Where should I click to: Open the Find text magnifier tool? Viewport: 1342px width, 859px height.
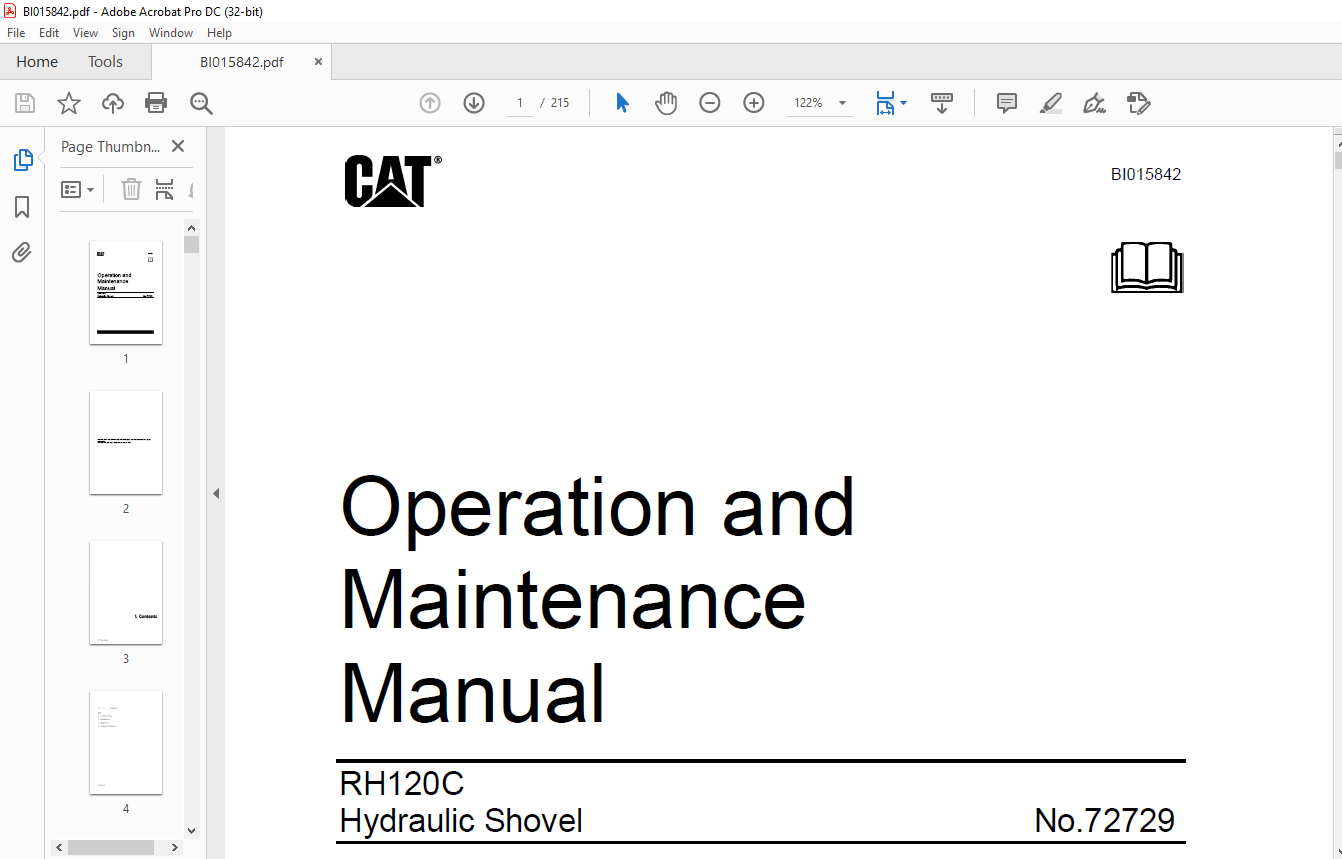[x=201, y=103]
